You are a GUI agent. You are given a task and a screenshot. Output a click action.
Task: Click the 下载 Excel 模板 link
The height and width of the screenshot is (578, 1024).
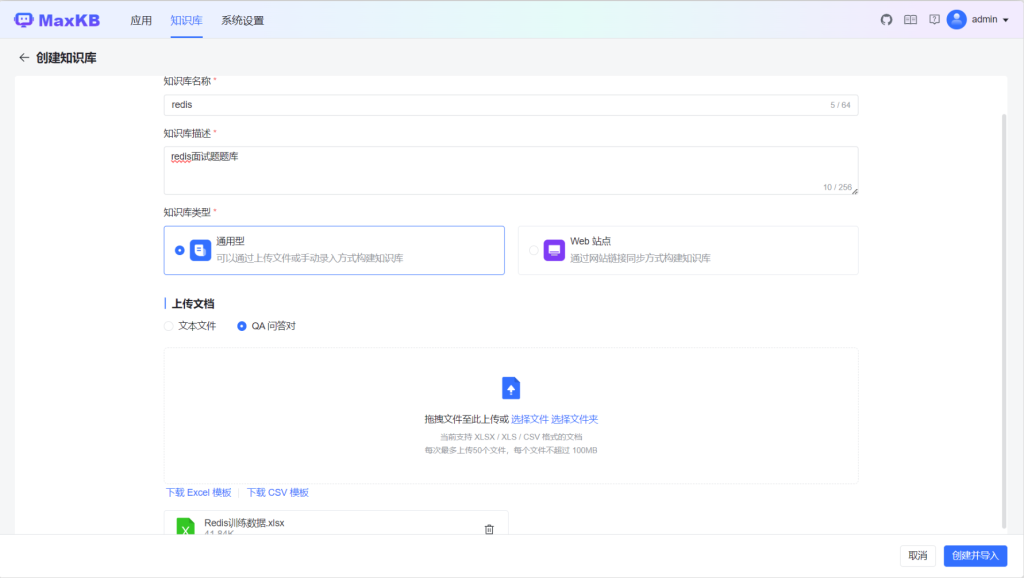(199, 492)
